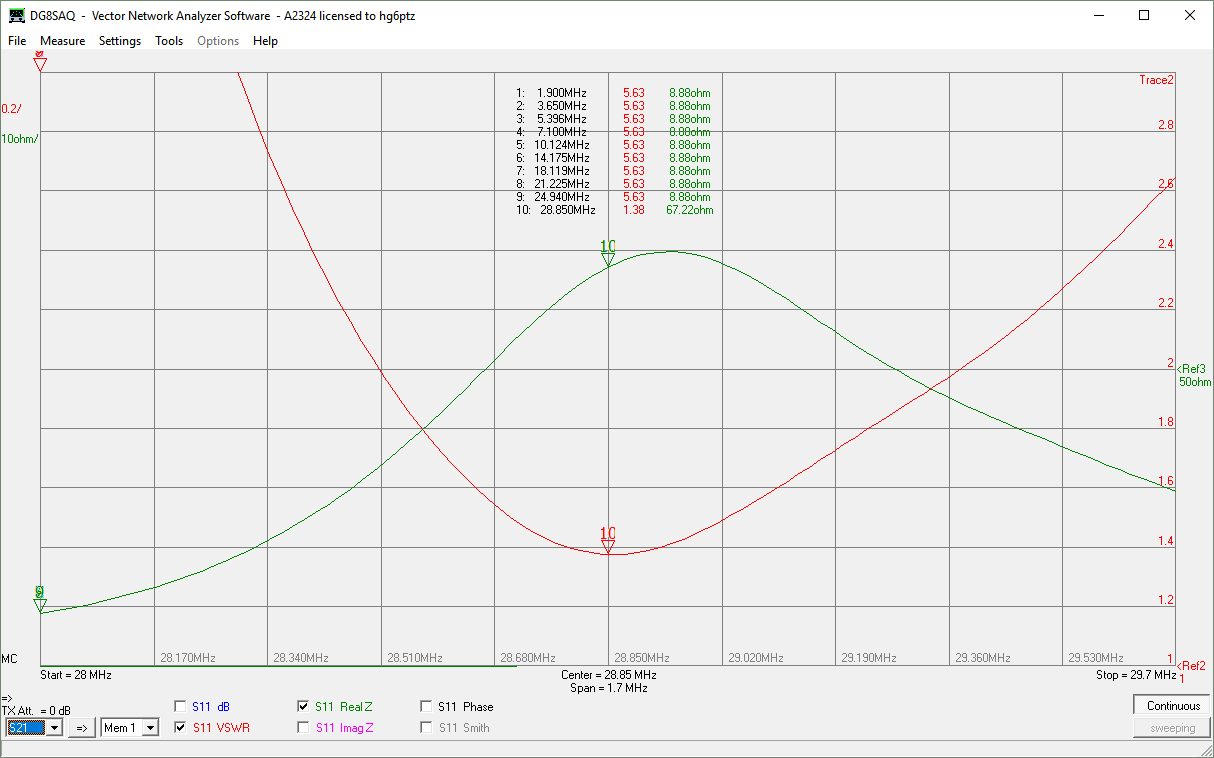Open the Tools menu
The image size is (1214, 758).
pos(169,41)
